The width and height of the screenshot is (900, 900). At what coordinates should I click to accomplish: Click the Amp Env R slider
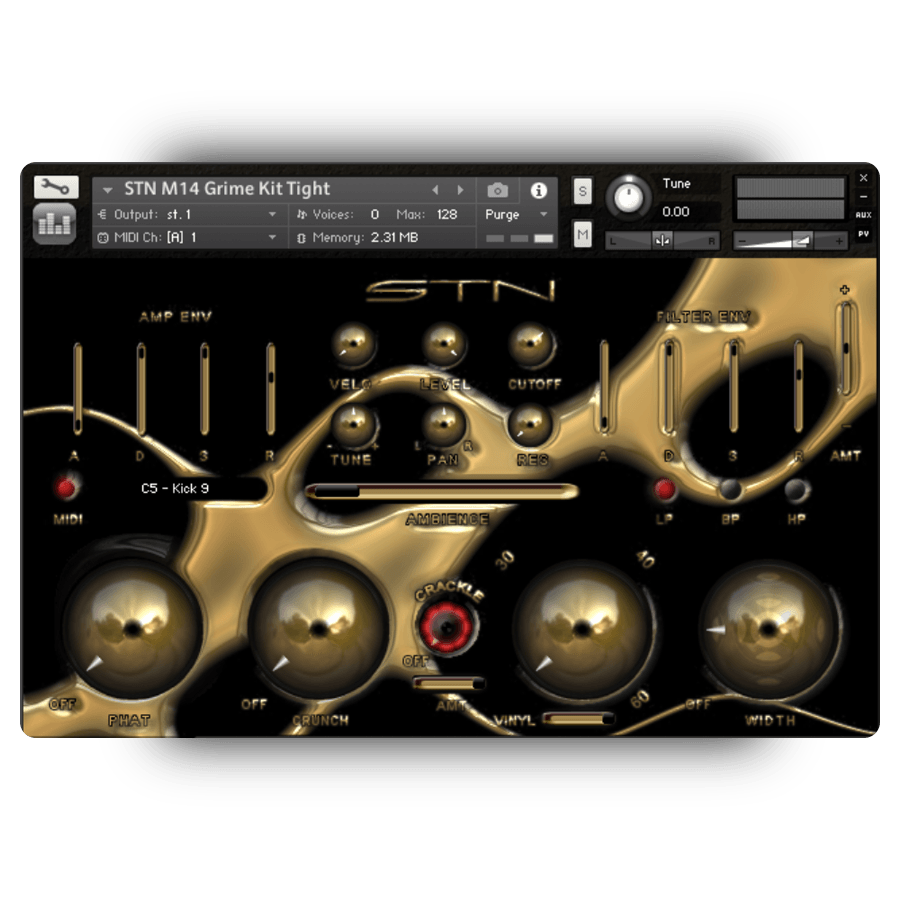tap(270, 388)
